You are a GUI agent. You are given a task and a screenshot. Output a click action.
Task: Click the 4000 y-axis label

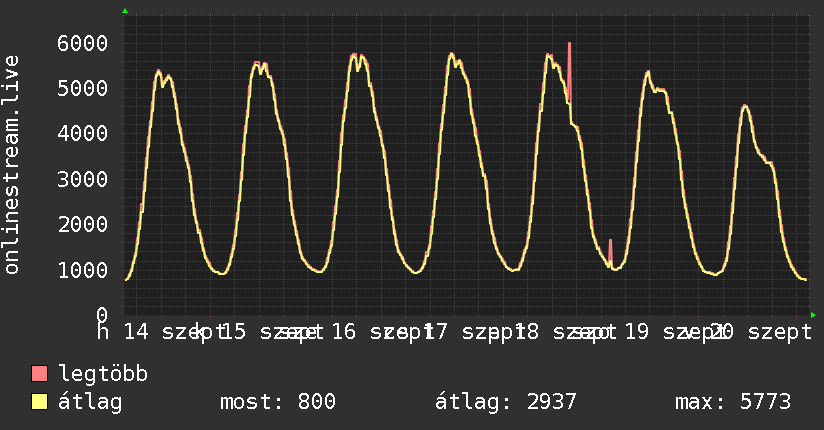pos(83,134)
